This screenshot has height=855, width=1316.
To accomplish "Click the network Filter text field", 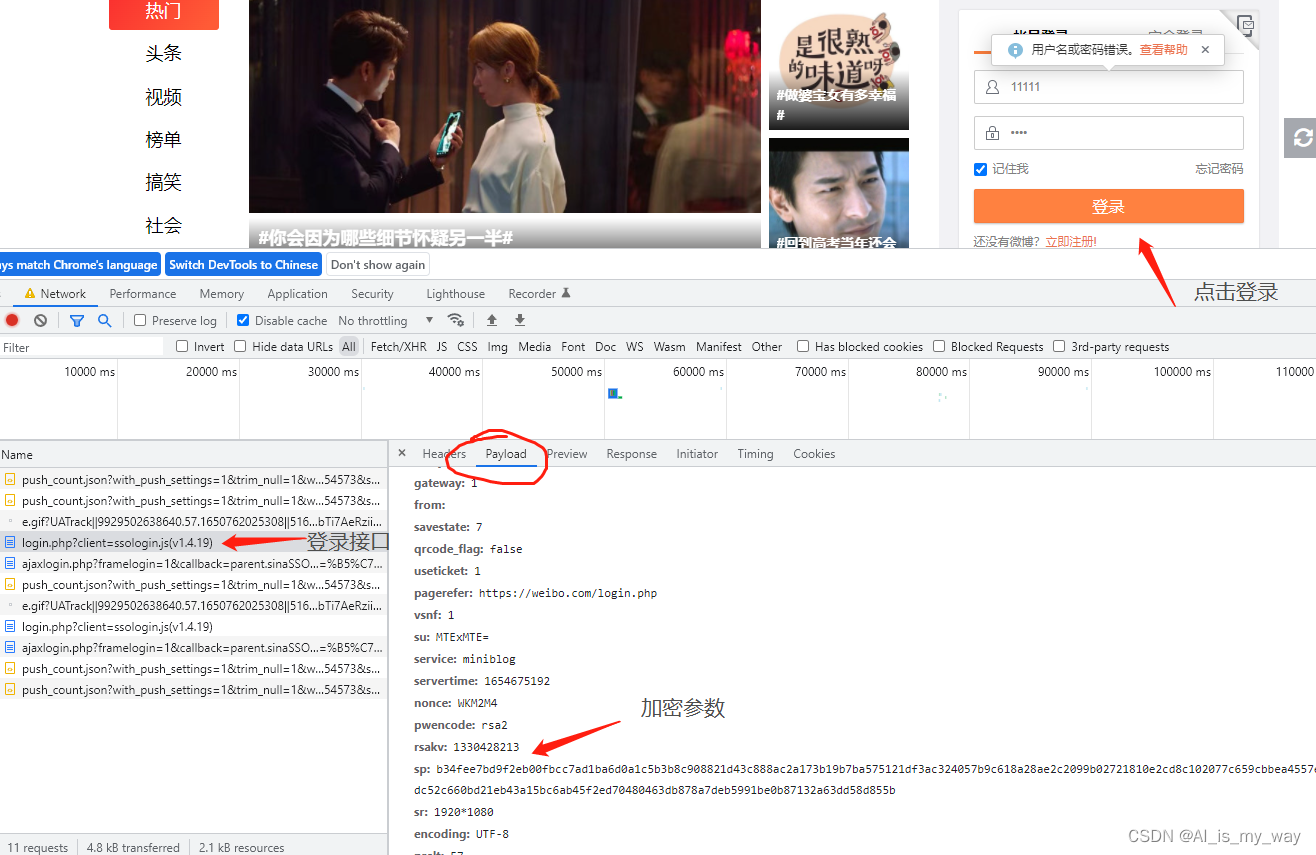I will (82, 347).
